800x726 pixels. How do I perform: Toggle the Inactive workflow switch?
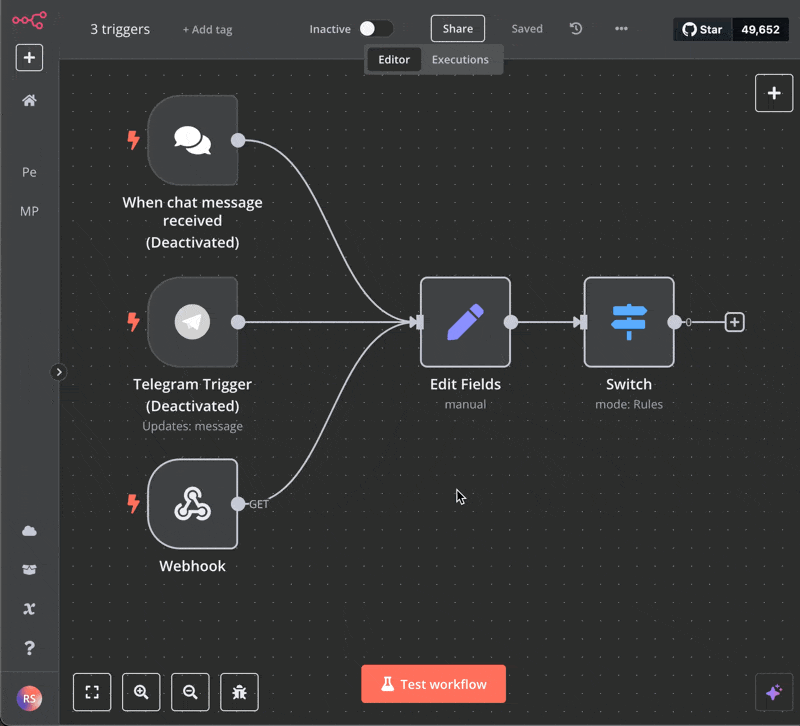coord(375,29)
